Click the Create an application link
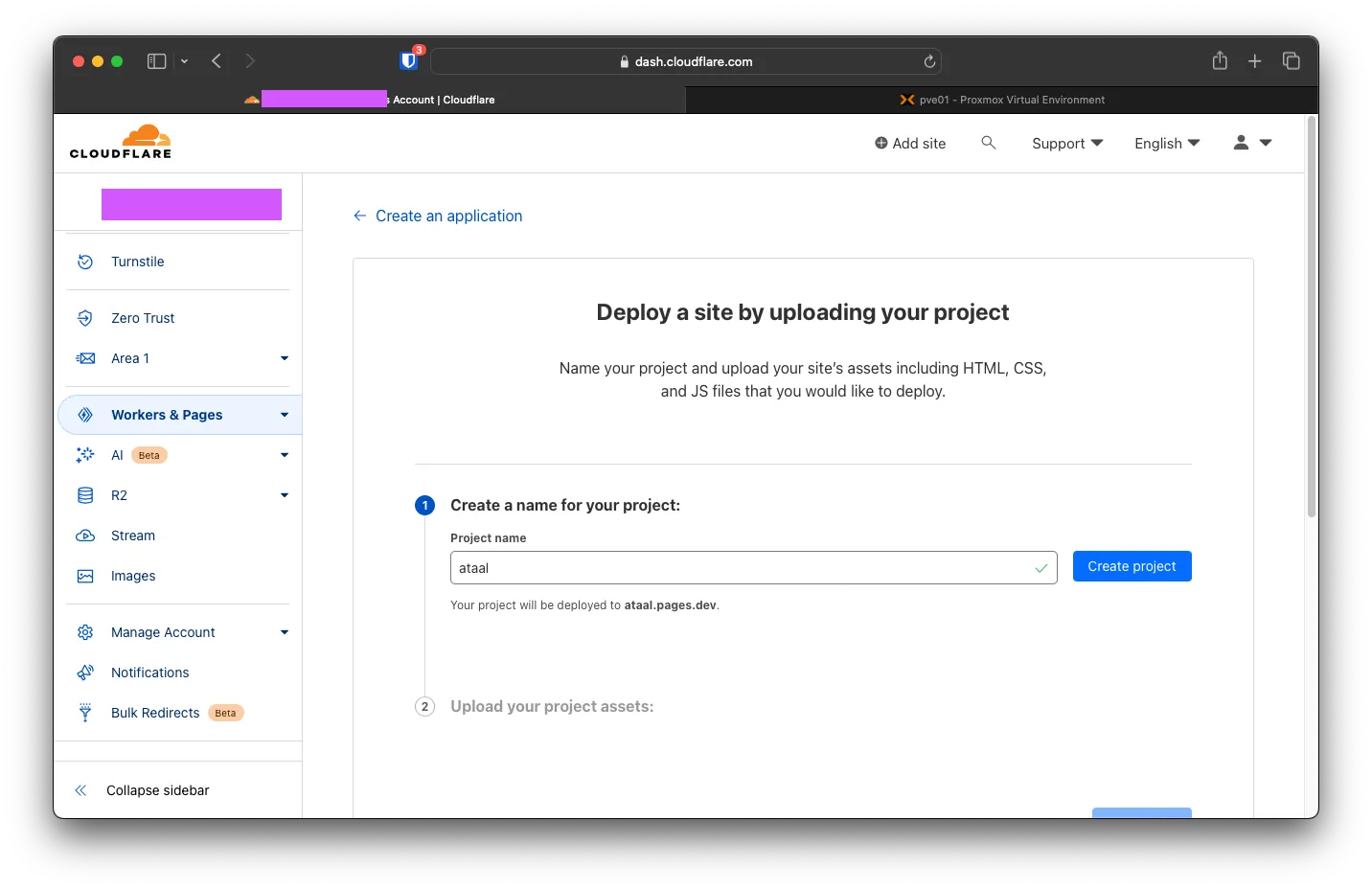Viewport: 1372px width, 889px height. point(448,216)
